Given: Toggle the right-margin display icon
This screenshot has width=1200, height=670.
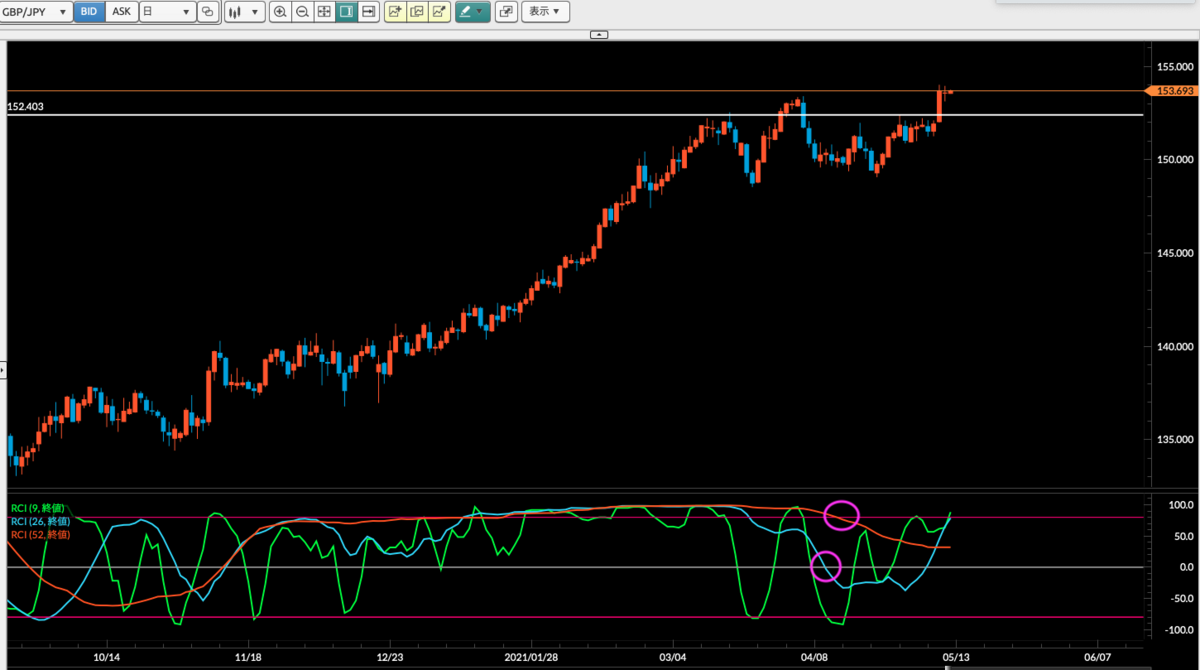Looking at the screenshot, I should 347,12.
